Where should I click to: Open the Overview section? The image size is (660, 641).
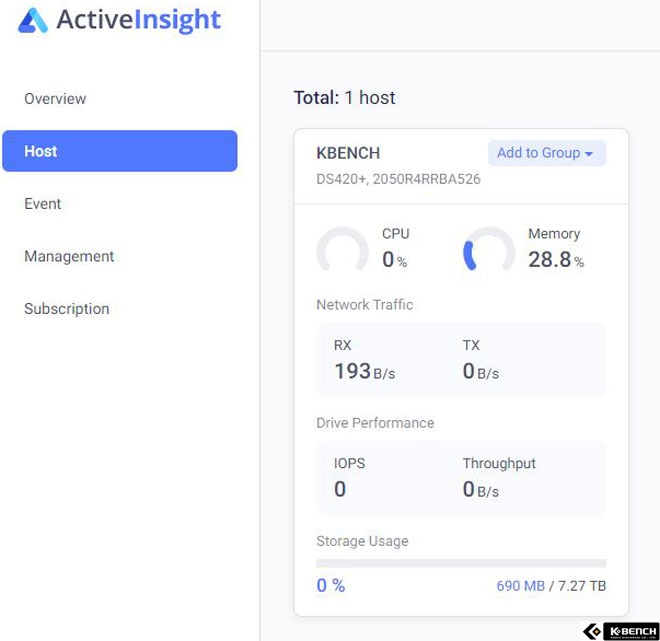(55, 98)
